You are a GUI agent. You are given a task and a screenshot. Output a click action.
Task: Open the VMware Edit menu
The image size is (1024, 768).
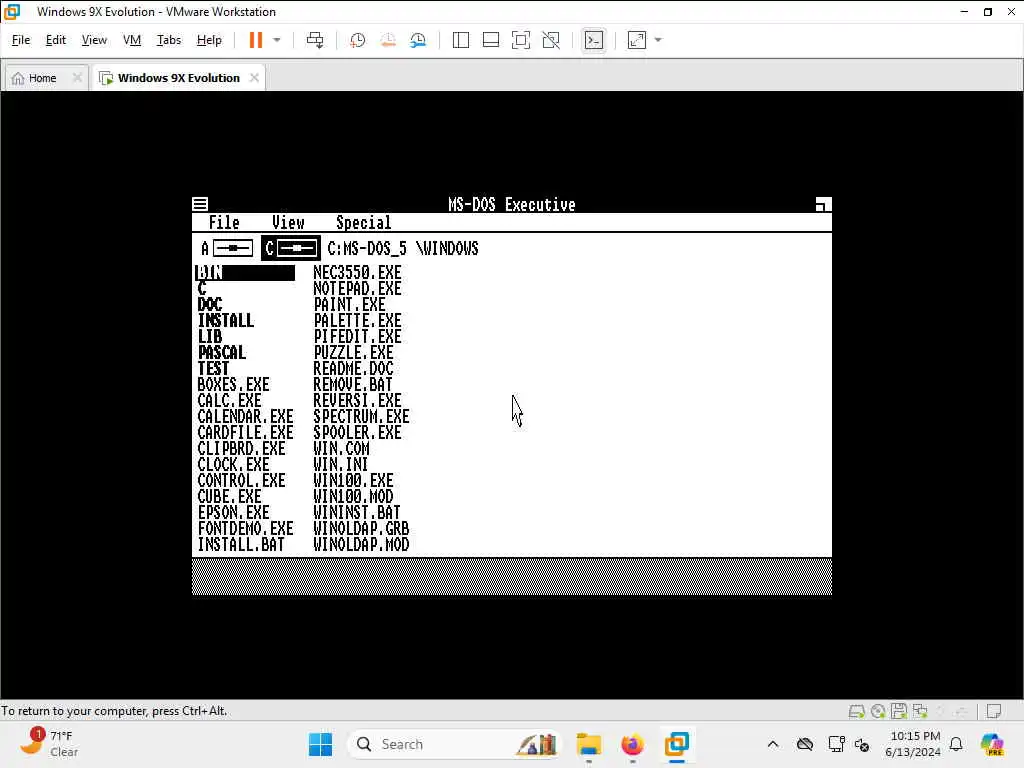click(56, 40)
